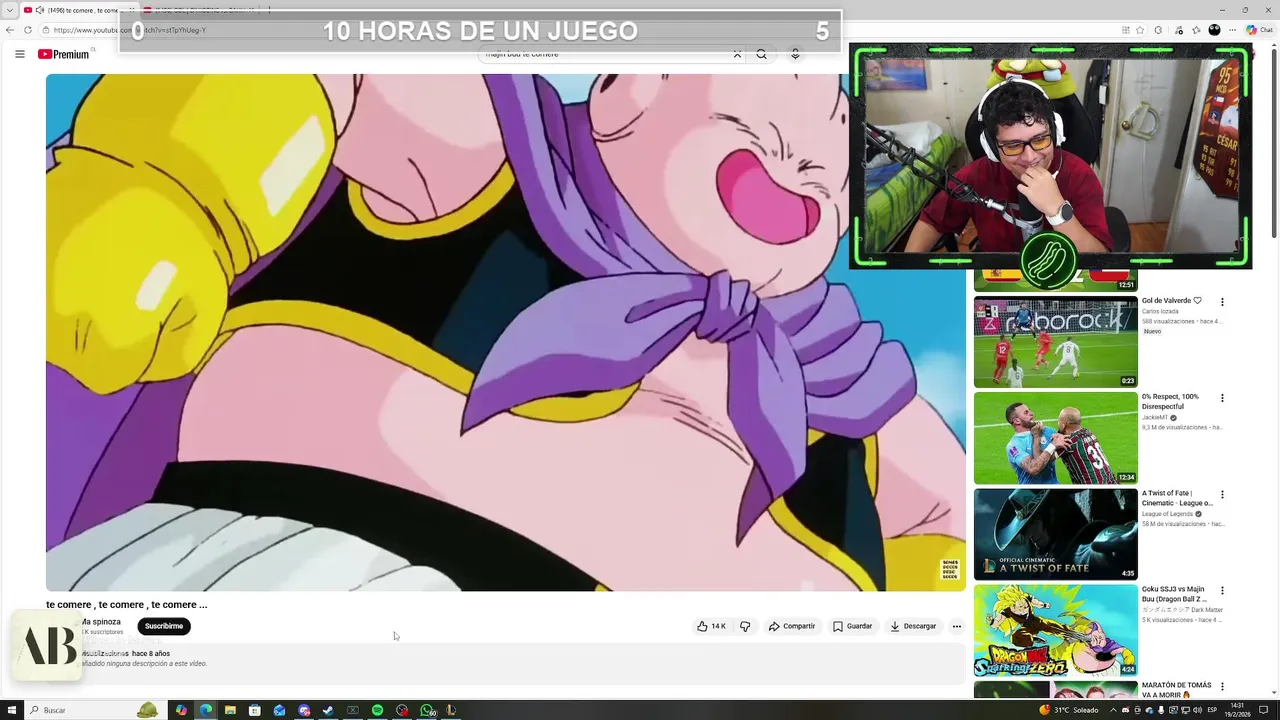Open the notification center icon
The image size is (1280, 720).
pos(1264,710)
